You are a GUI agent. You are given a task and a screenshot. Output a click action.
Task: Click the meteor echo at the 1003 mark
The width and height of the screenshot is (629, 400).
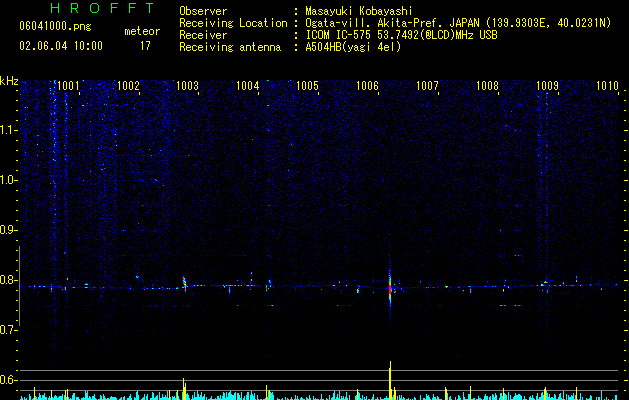coord(185,282)
